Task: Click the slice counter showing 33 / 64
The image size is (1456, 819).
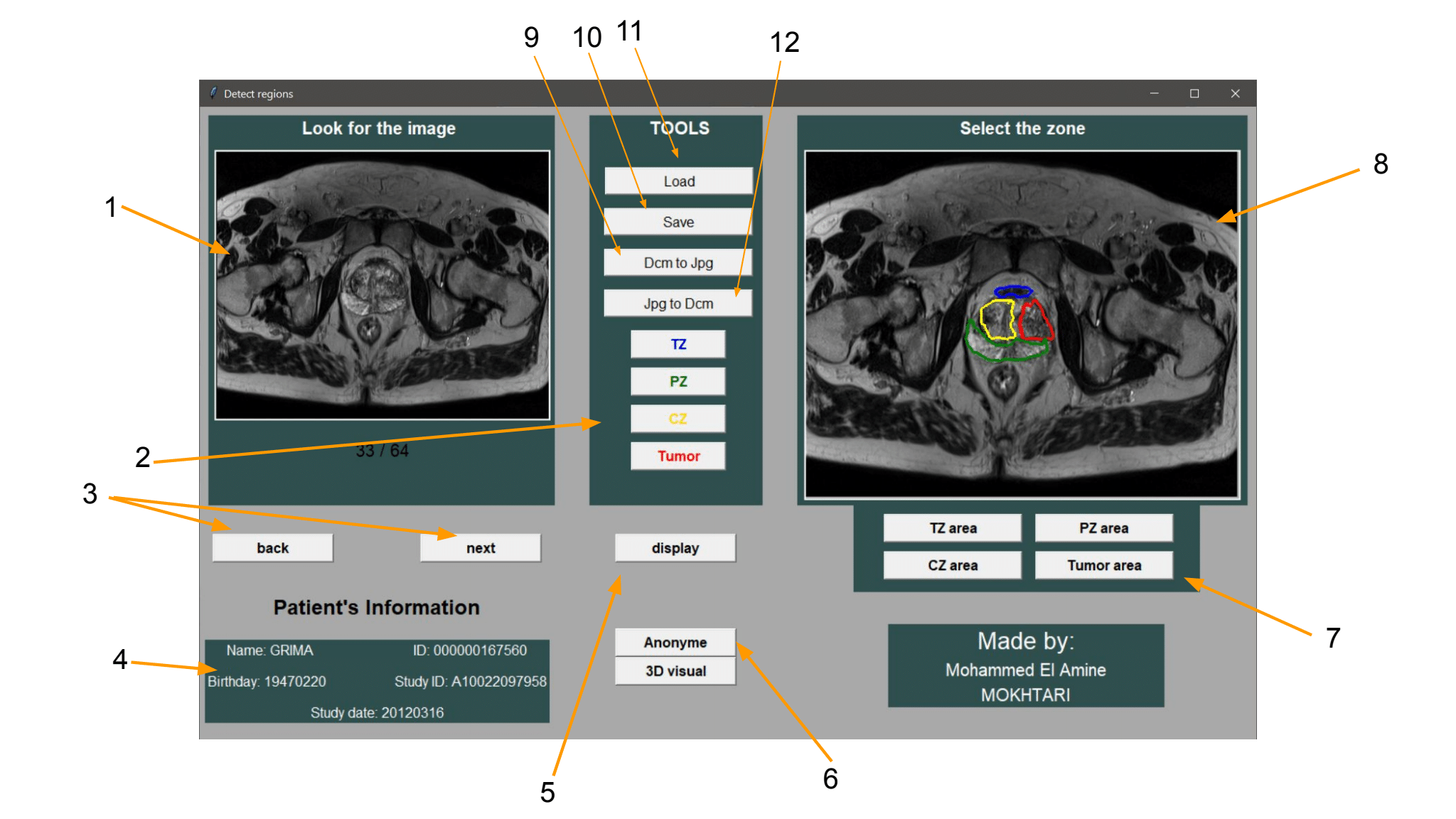Action: pos(382,449)
